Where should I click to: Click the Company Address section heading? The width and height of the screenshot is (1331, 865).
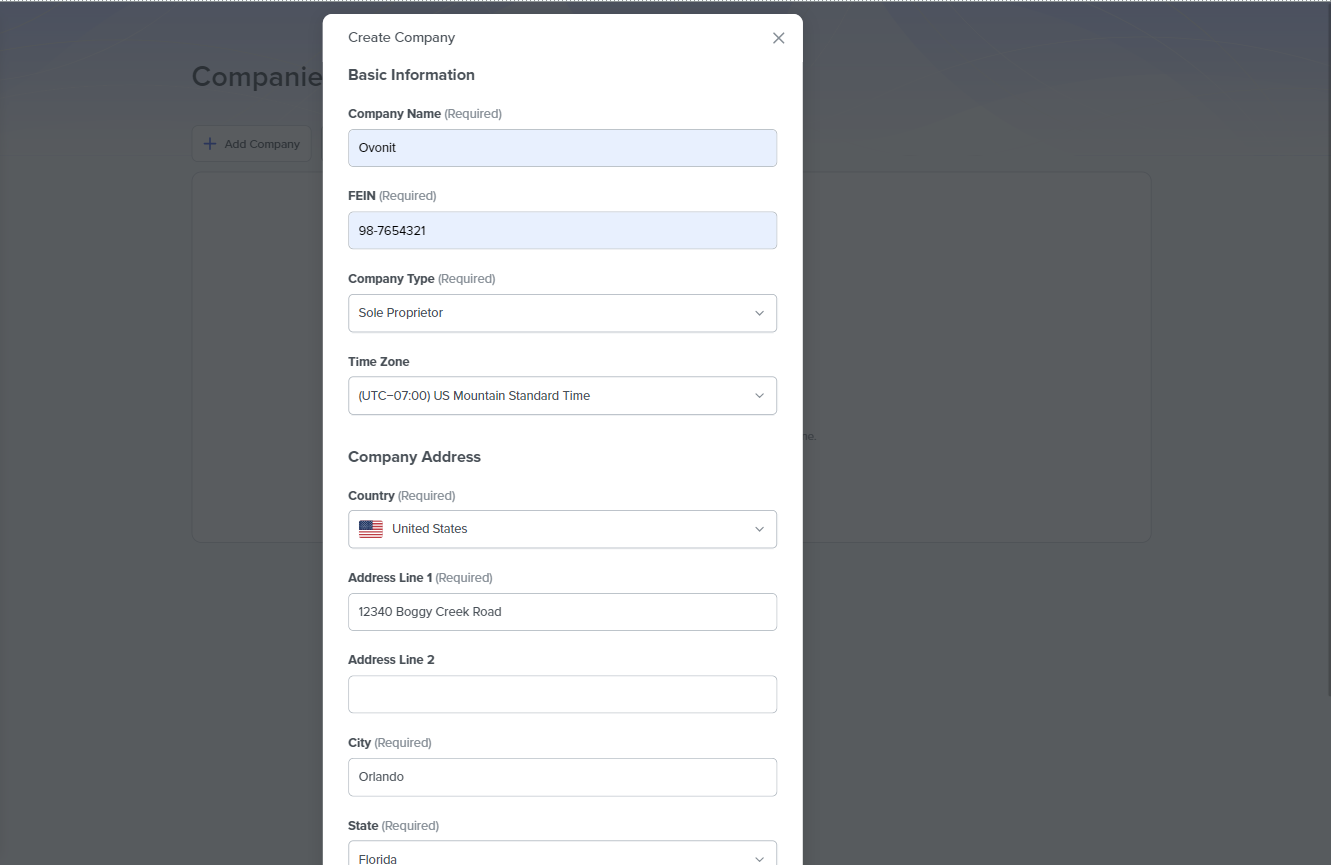414,457
